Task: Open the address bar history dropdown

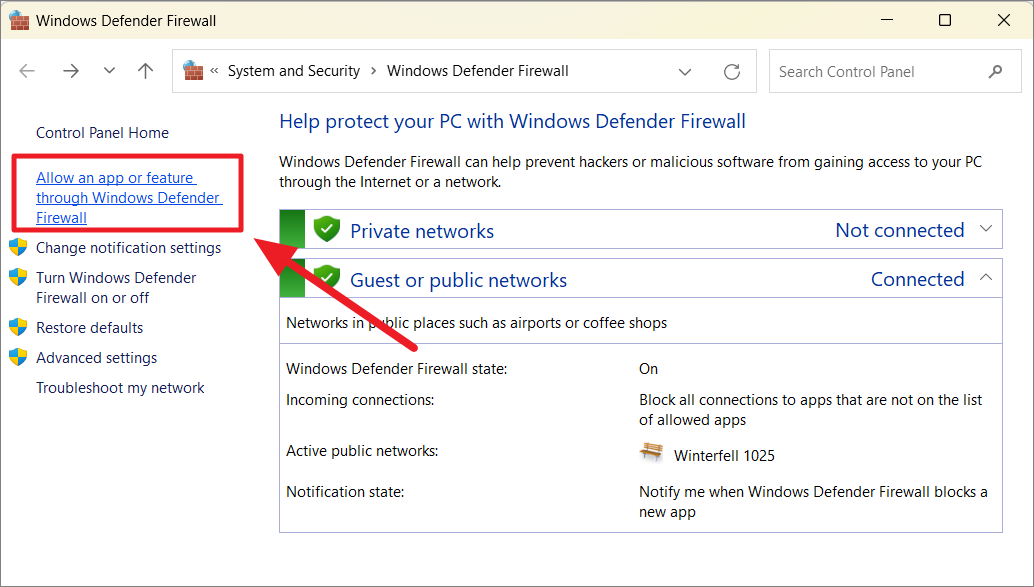Action: pyautogui.click(x=685, y=71)
